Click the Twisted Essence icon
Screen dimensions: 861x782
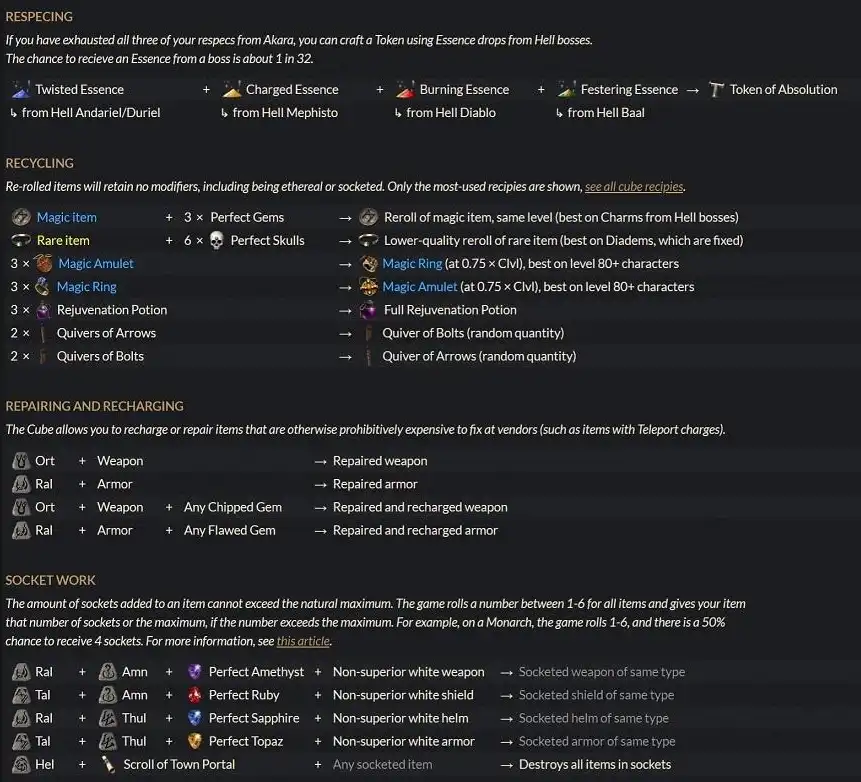[20, 89]
